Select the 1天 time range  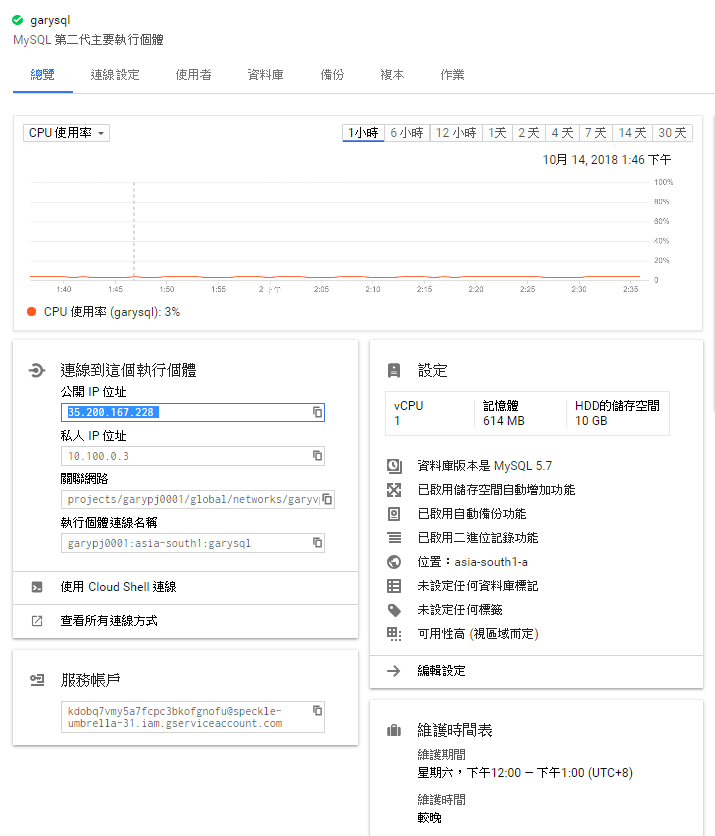[497, 133]
